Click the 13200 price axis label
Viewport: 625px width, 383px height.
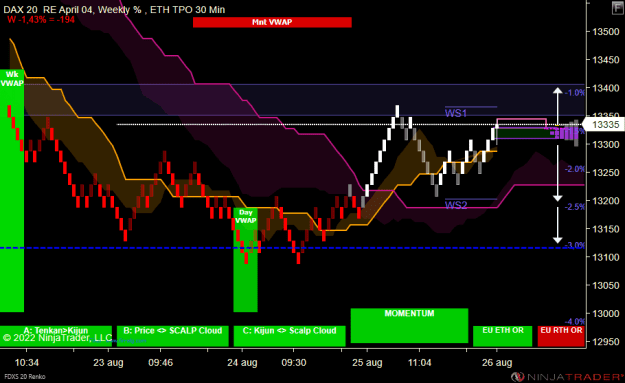[x=606, y=200]
